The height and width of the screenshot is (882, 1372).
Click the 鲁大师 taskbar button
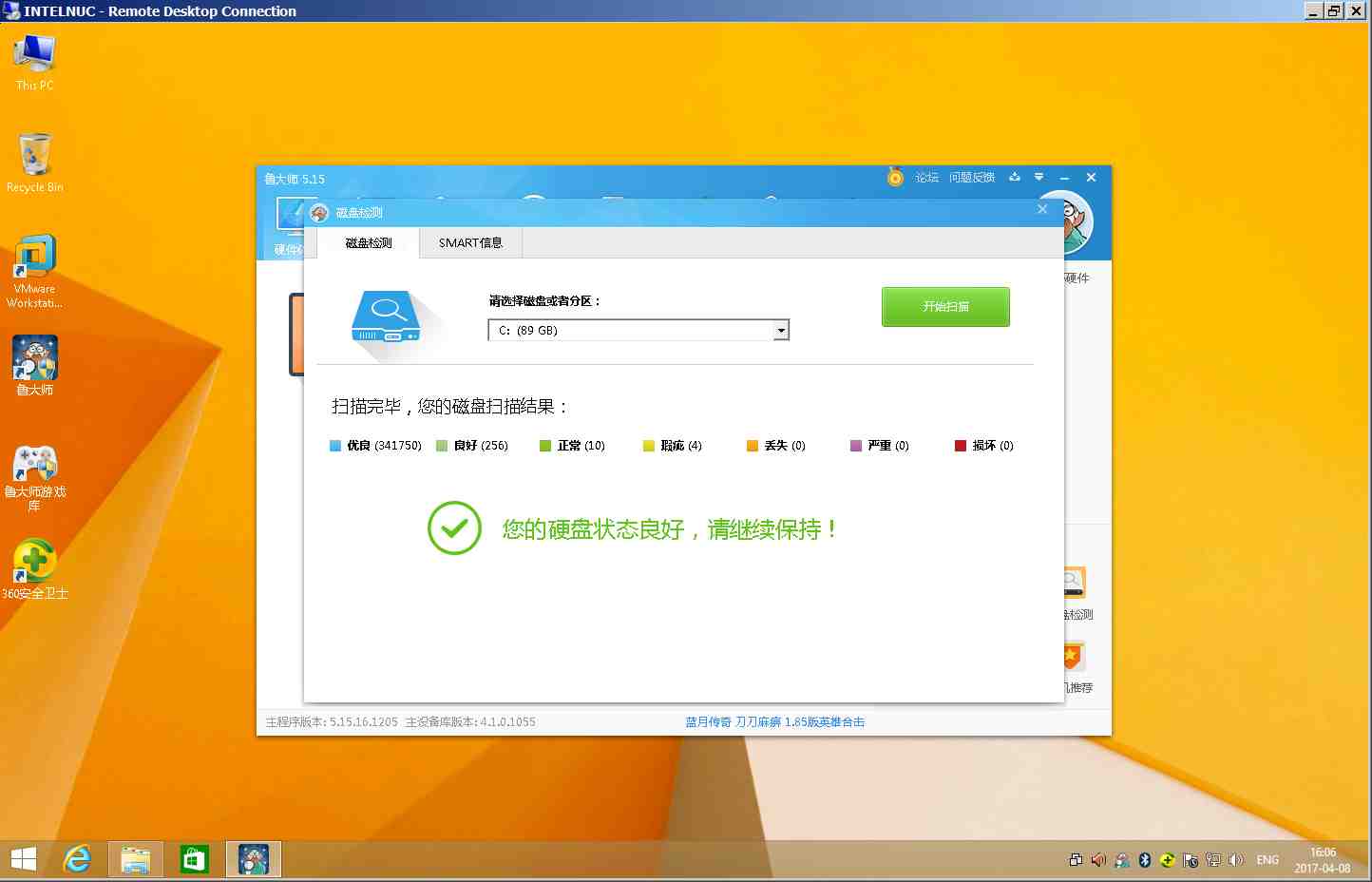pos(254,859)
